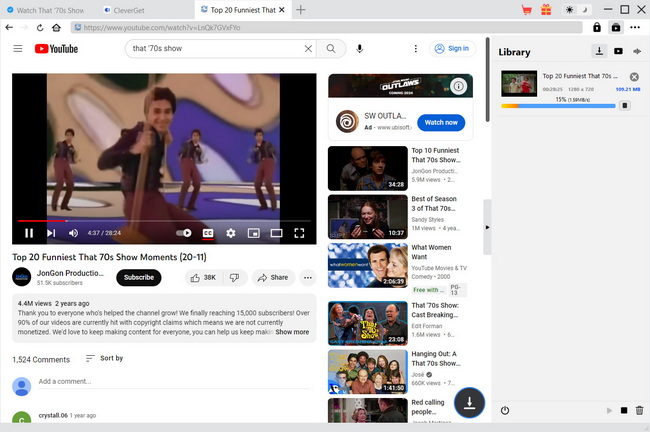Focus the Add a comment field
Image resolution: width=650 pixels, height=432 pixels.
[173, 382]
